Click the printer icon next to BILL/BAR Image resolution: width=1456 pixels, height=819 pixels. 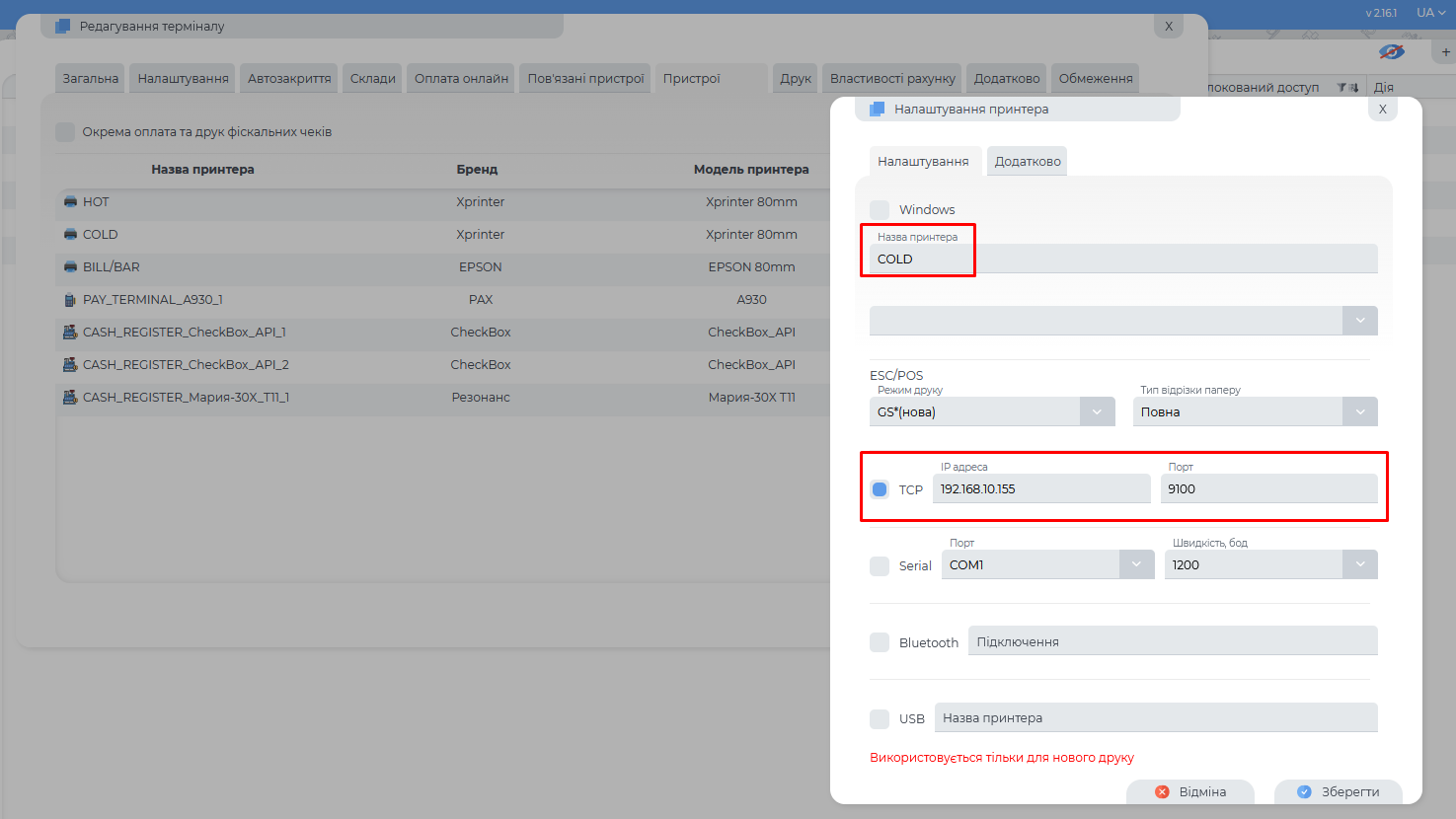coord(70,267)
